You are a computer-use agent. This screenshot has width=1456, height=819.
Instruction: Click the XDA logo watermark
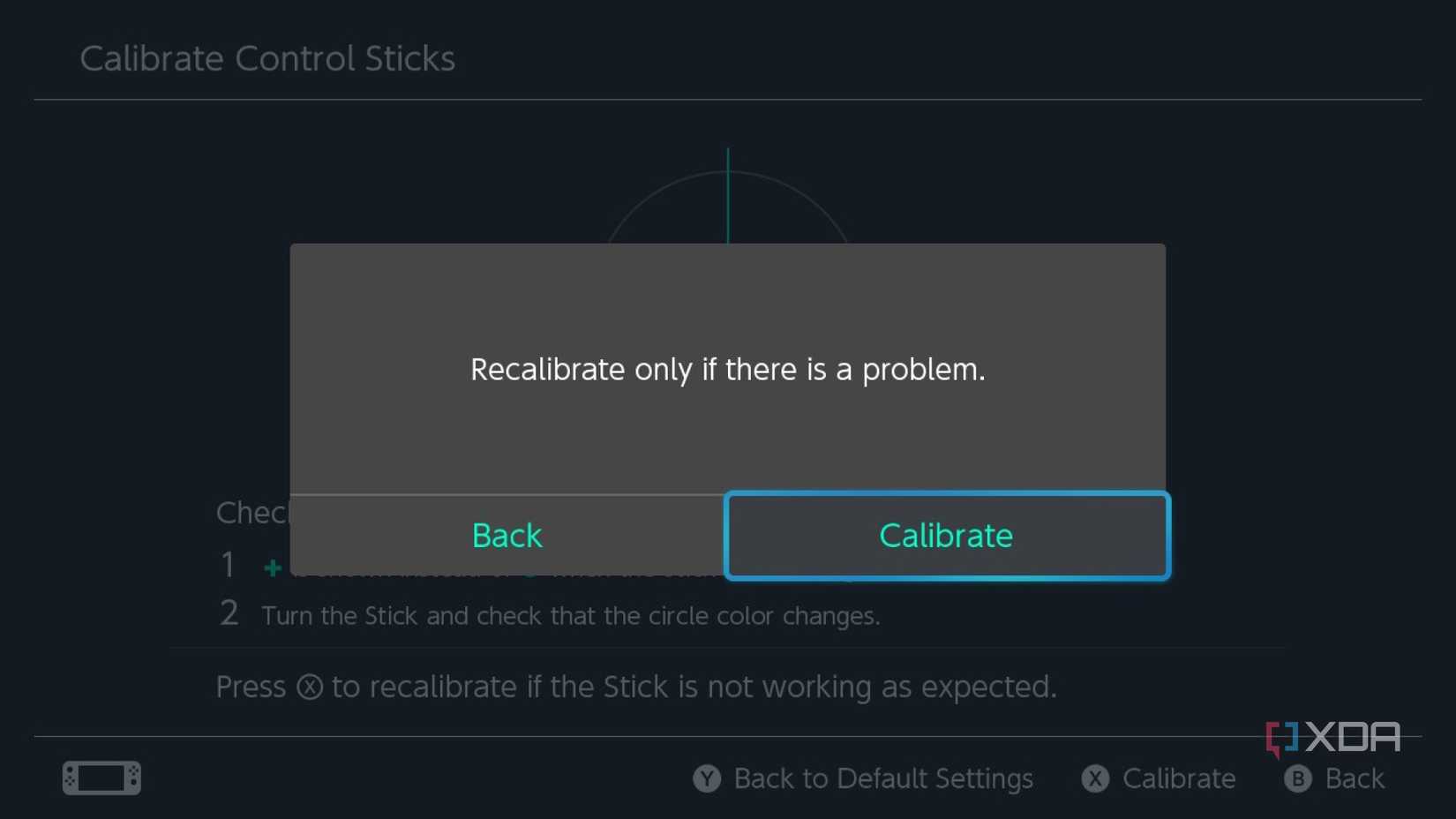(1334, 735)
